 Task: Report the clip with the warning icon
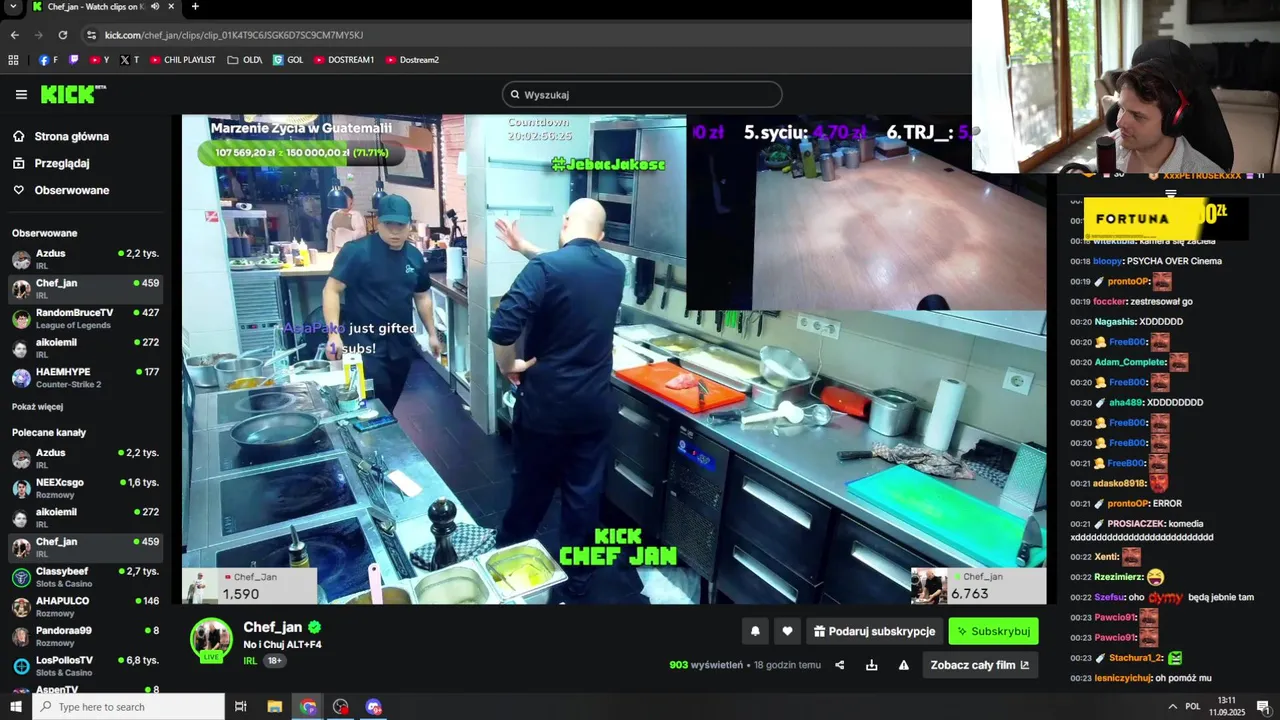pos(904,665)
